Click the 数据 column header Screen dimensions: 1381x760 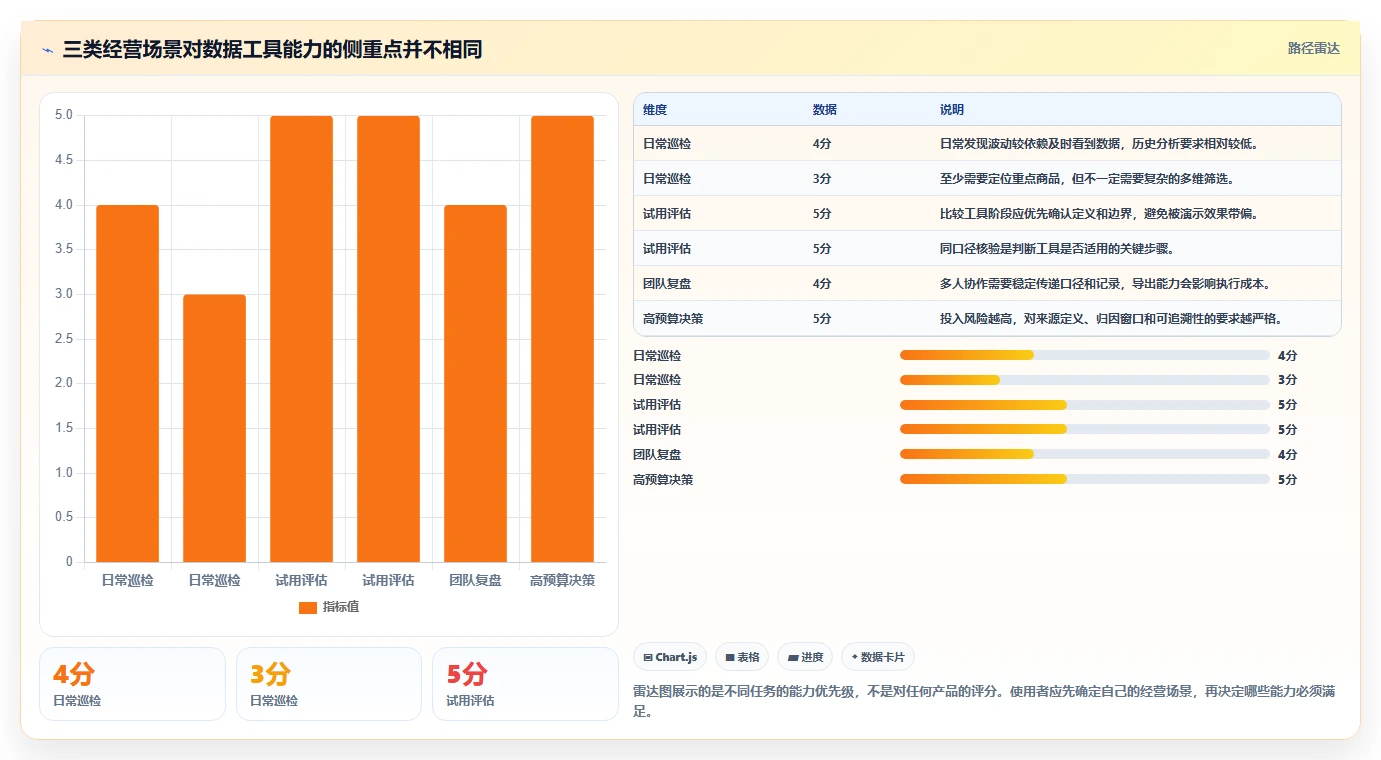coord(825,109)
